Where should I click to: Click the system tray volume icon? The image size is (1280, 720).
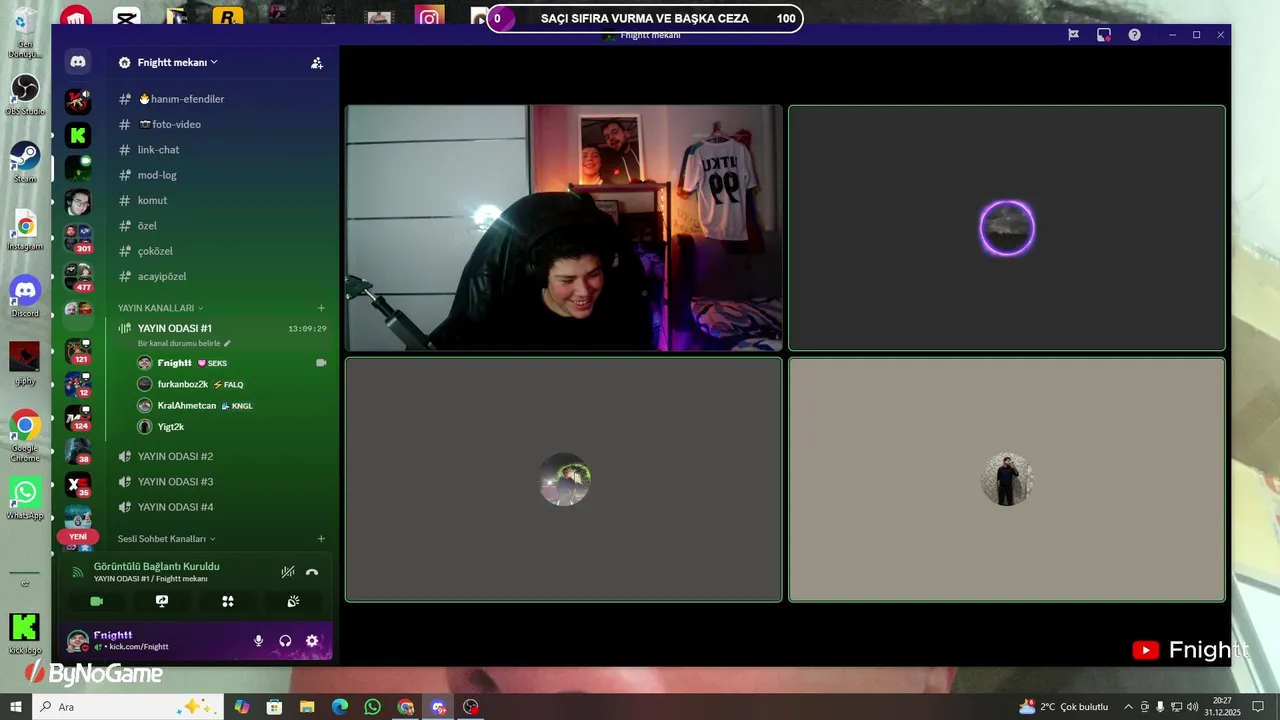[x=1192, y=707]
